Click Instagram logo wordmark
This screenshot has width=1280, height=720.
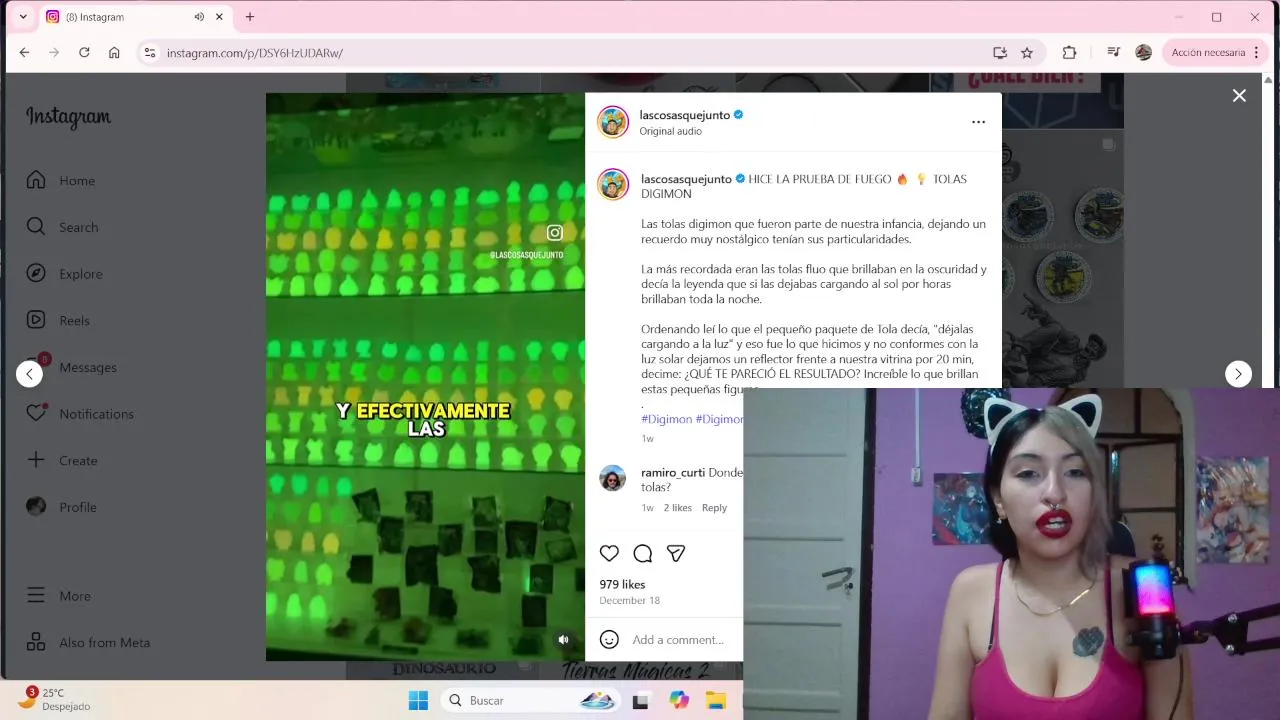pos(68,117)
